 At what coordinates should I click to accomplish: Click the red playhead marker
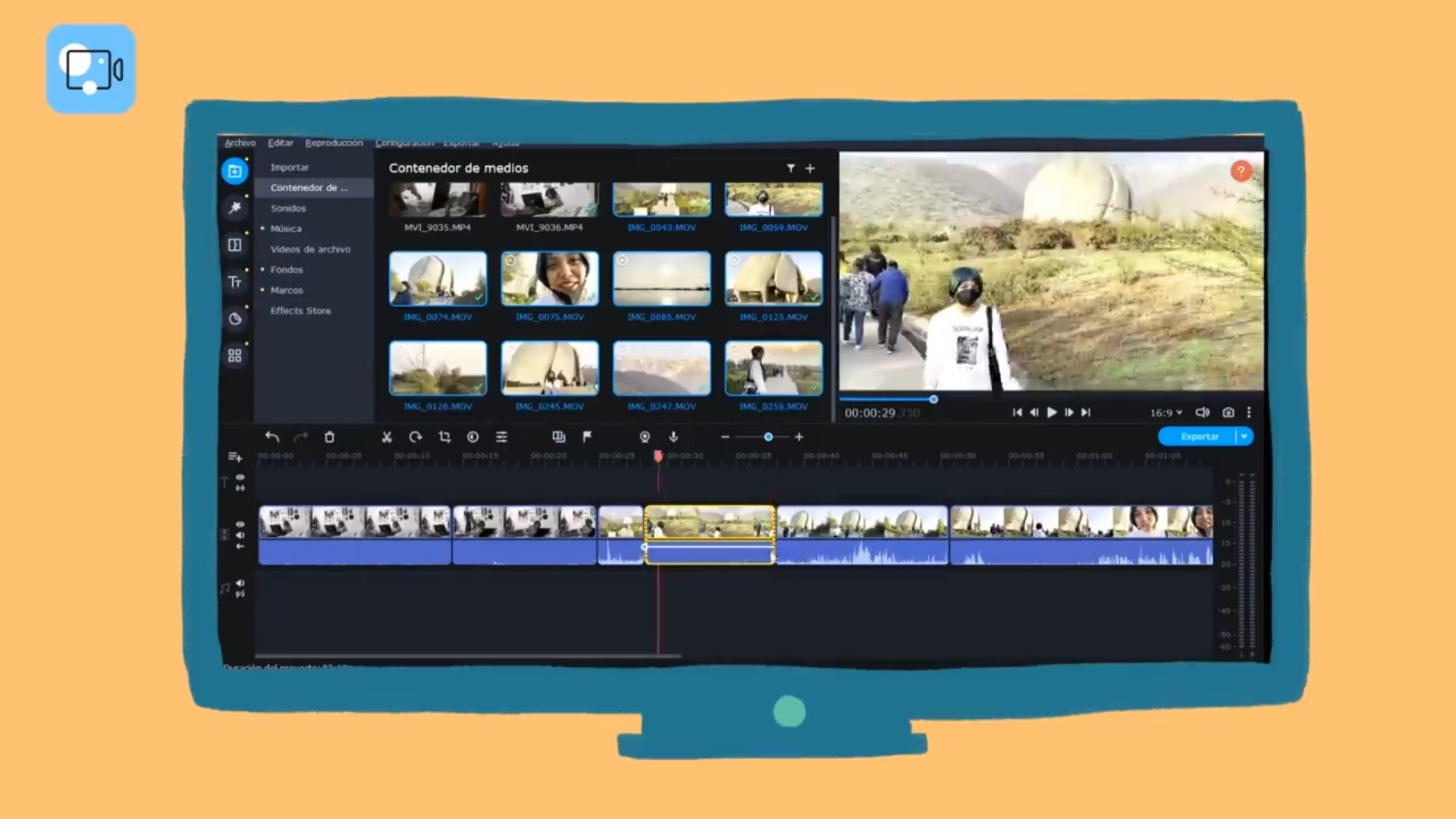tap(658, 456)
